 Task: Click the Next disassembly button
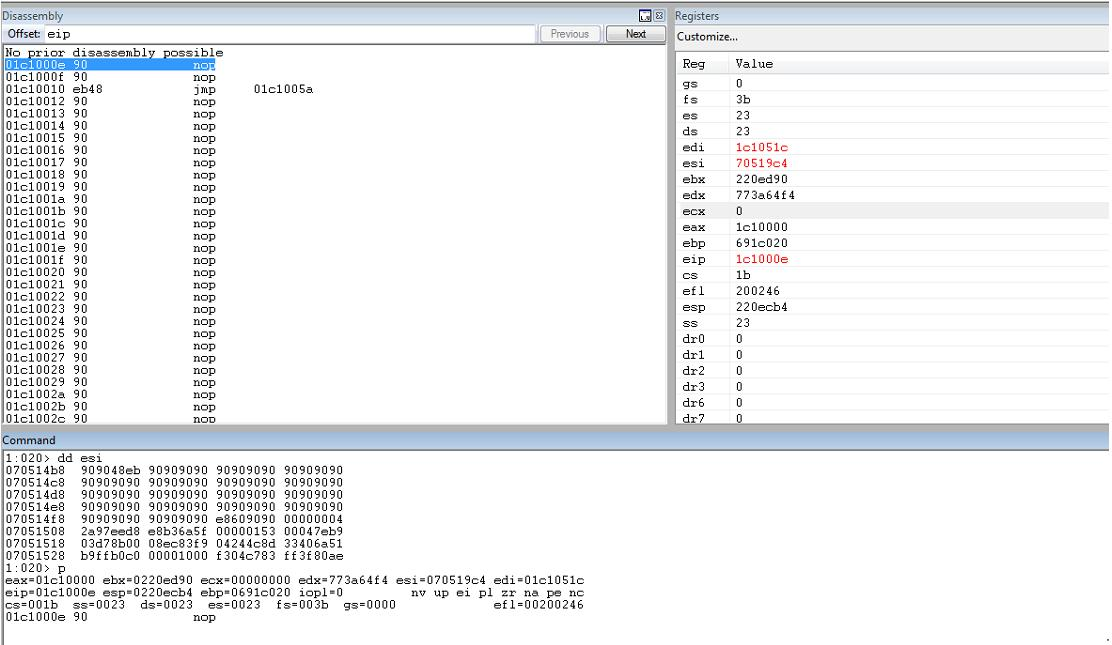tap(635, 34)
